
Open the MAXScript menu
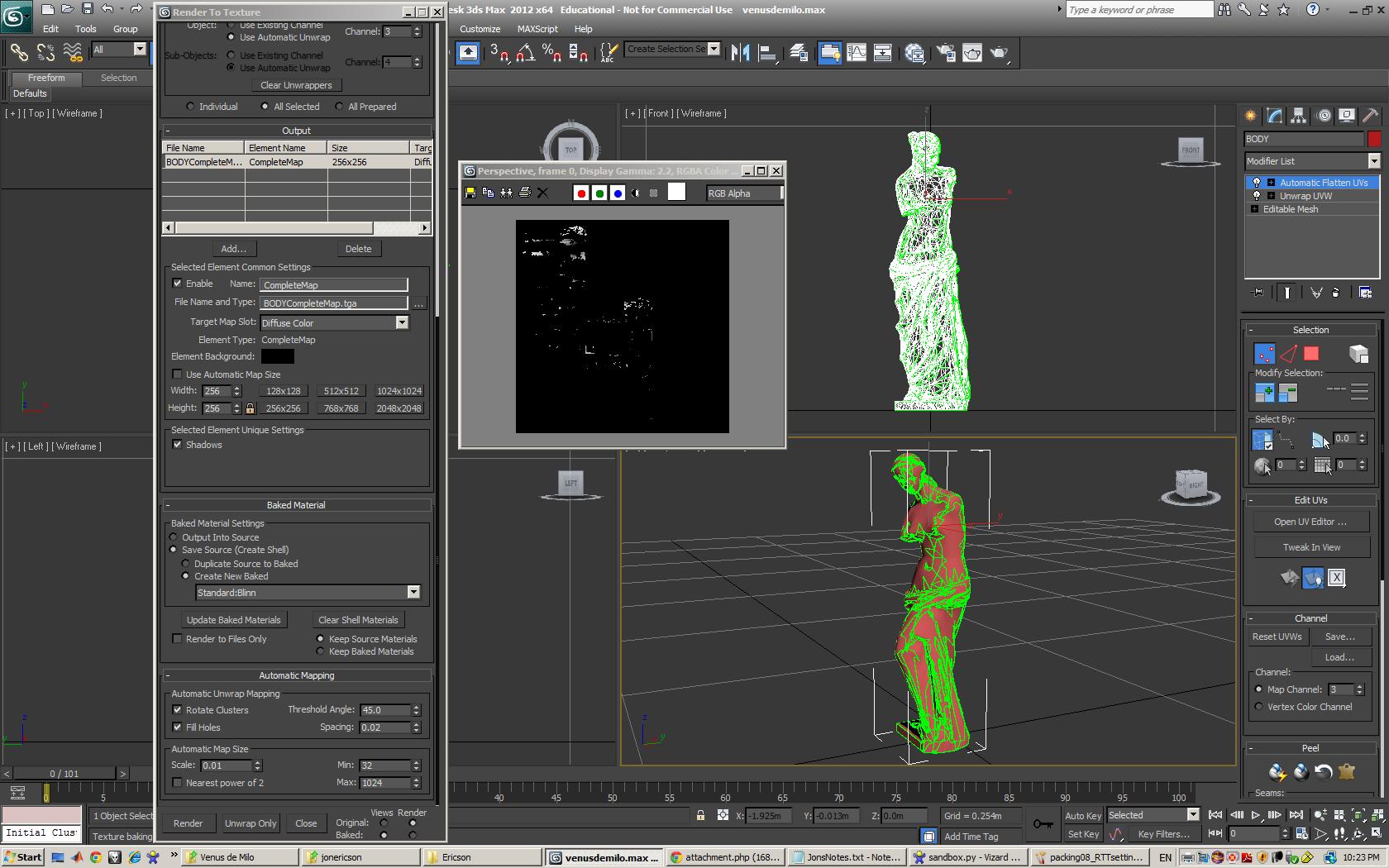click(537, 29)
